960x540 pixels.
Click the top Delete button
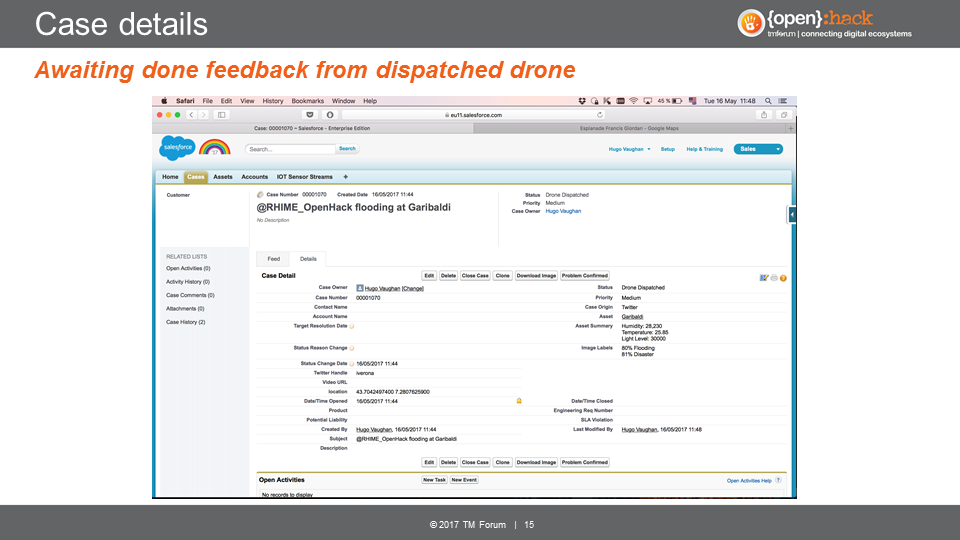[448, 276]
